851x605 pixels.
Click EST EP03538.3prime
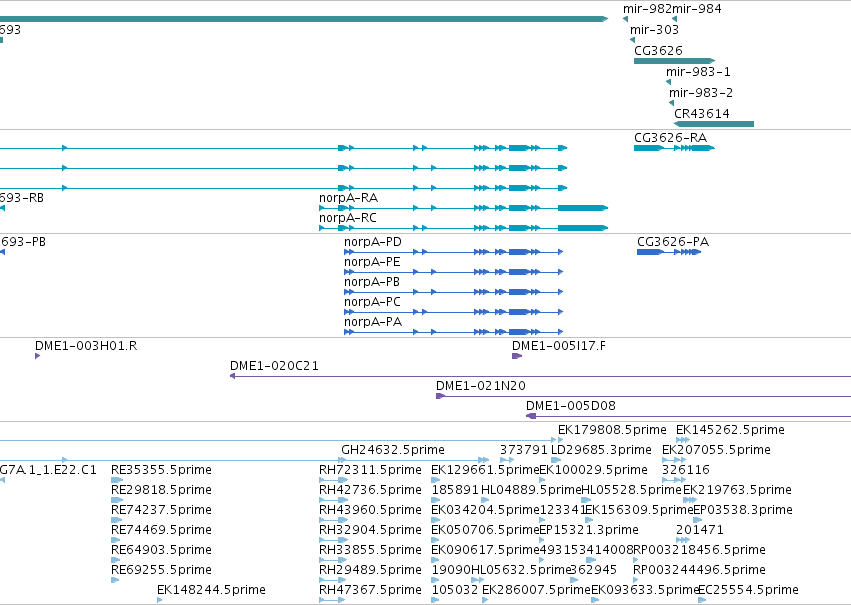coord(743,511)
